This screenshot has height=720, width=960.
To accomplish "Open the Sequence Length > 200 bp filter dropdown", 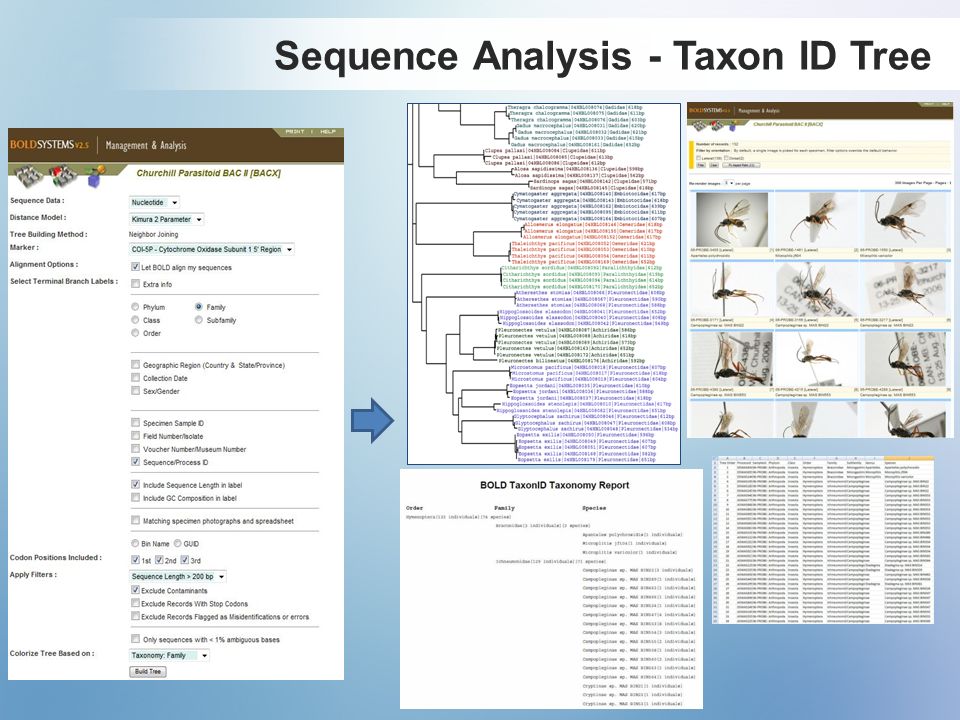I will [178, 576].
